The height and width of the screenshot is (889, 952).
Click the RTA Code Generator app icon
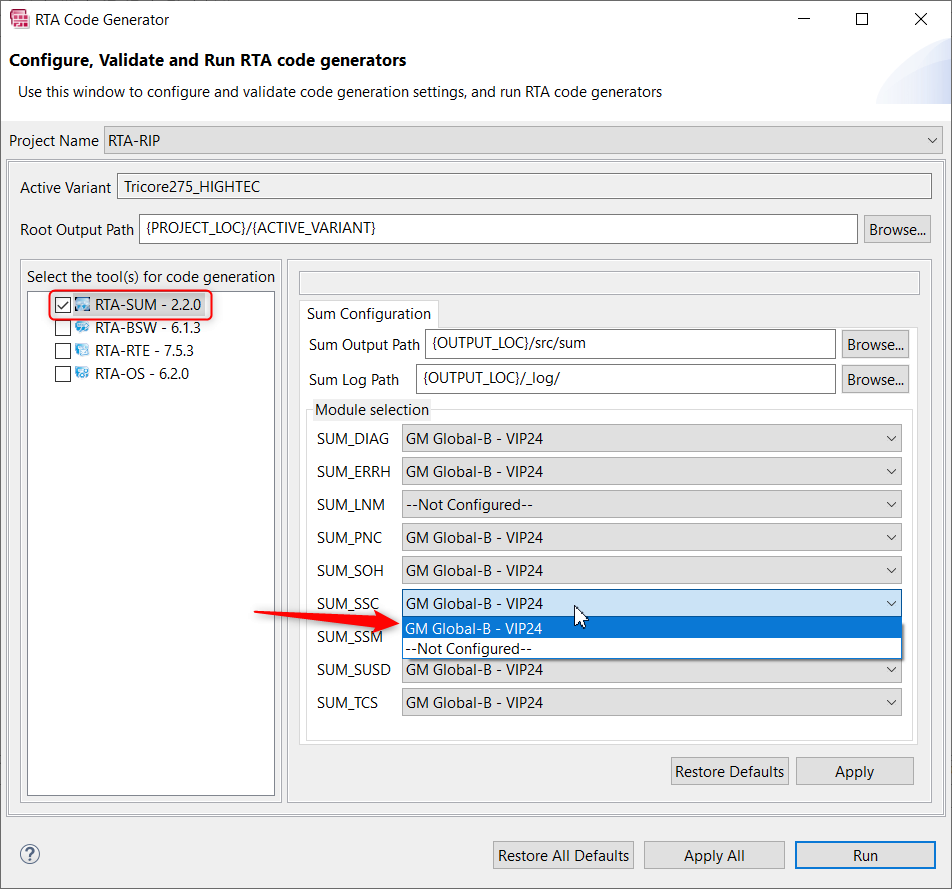coord(19,19)
